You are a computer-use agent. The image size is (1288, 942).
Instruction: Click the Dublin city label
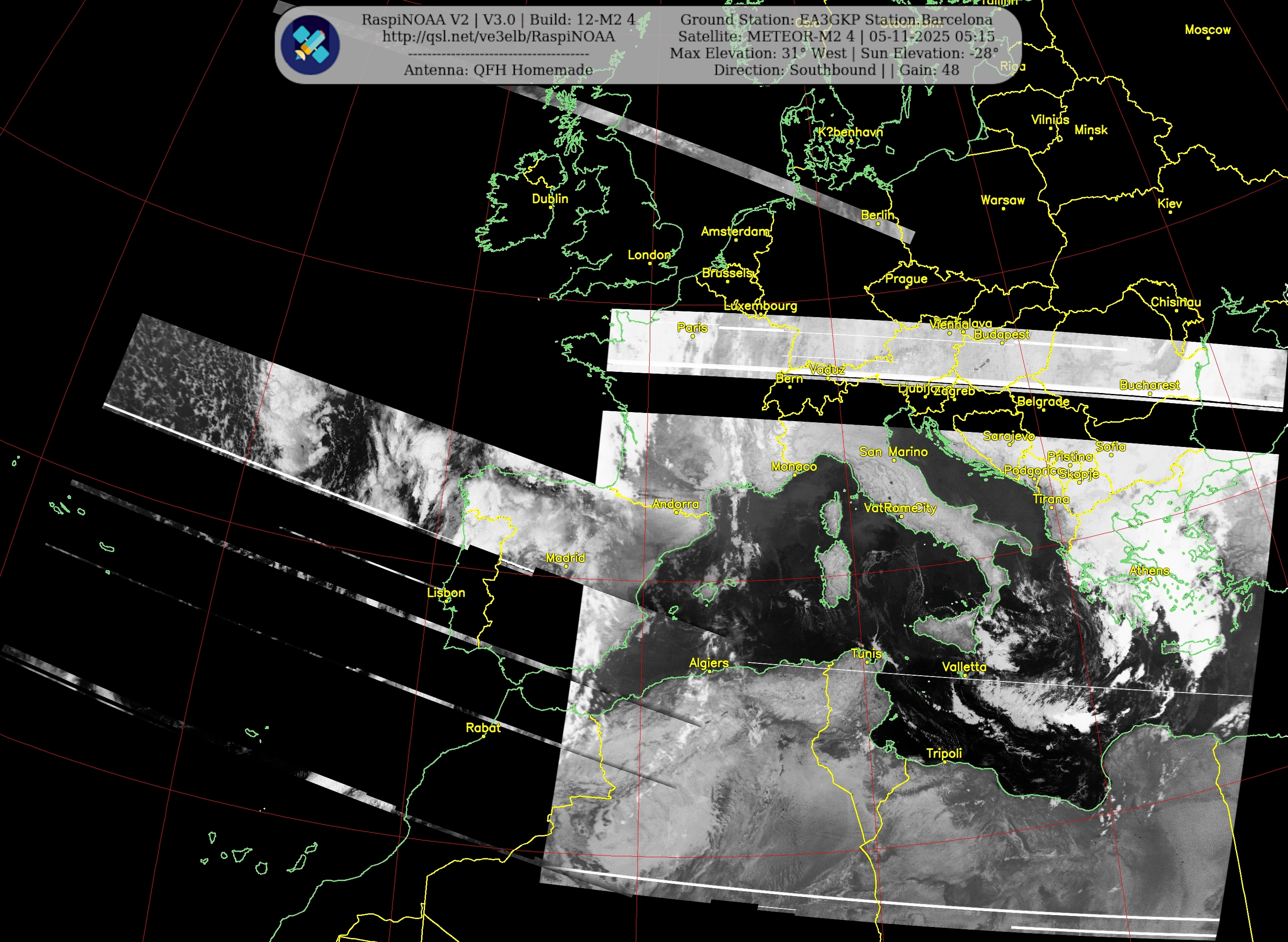point(550,198)
